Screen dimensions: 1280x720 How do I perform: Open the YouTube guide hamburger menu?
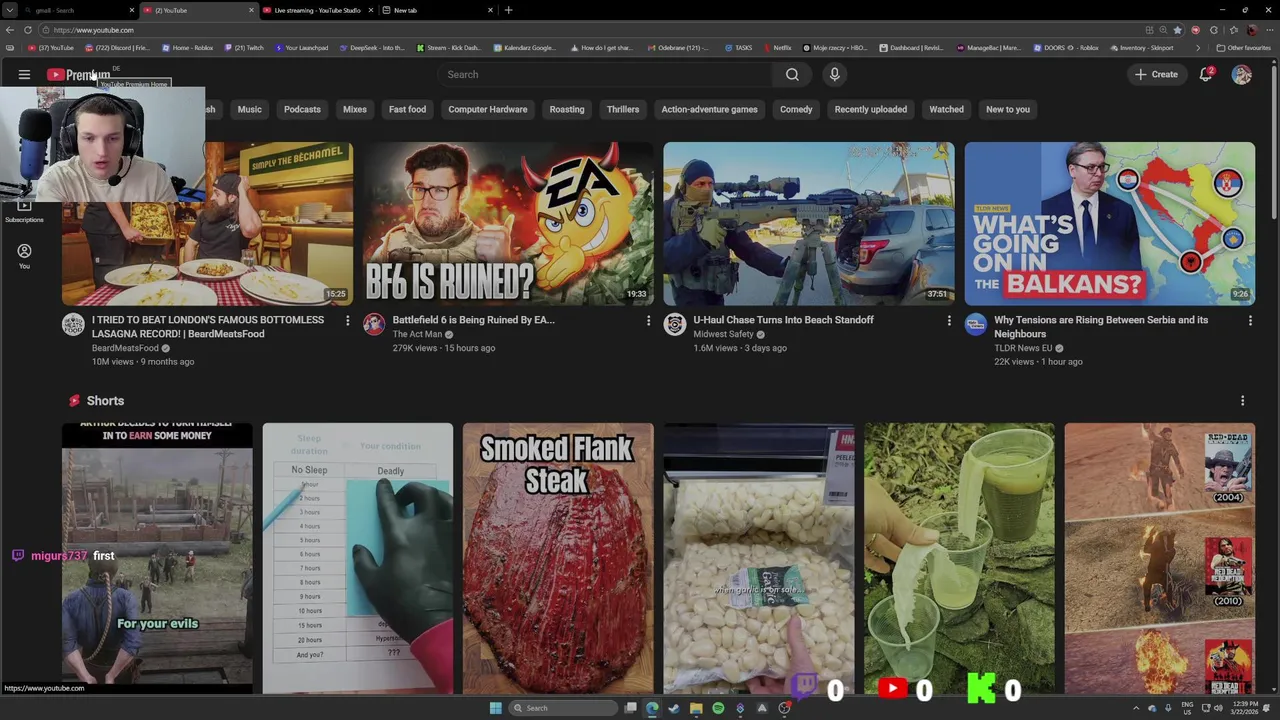[x=24, y=74]
